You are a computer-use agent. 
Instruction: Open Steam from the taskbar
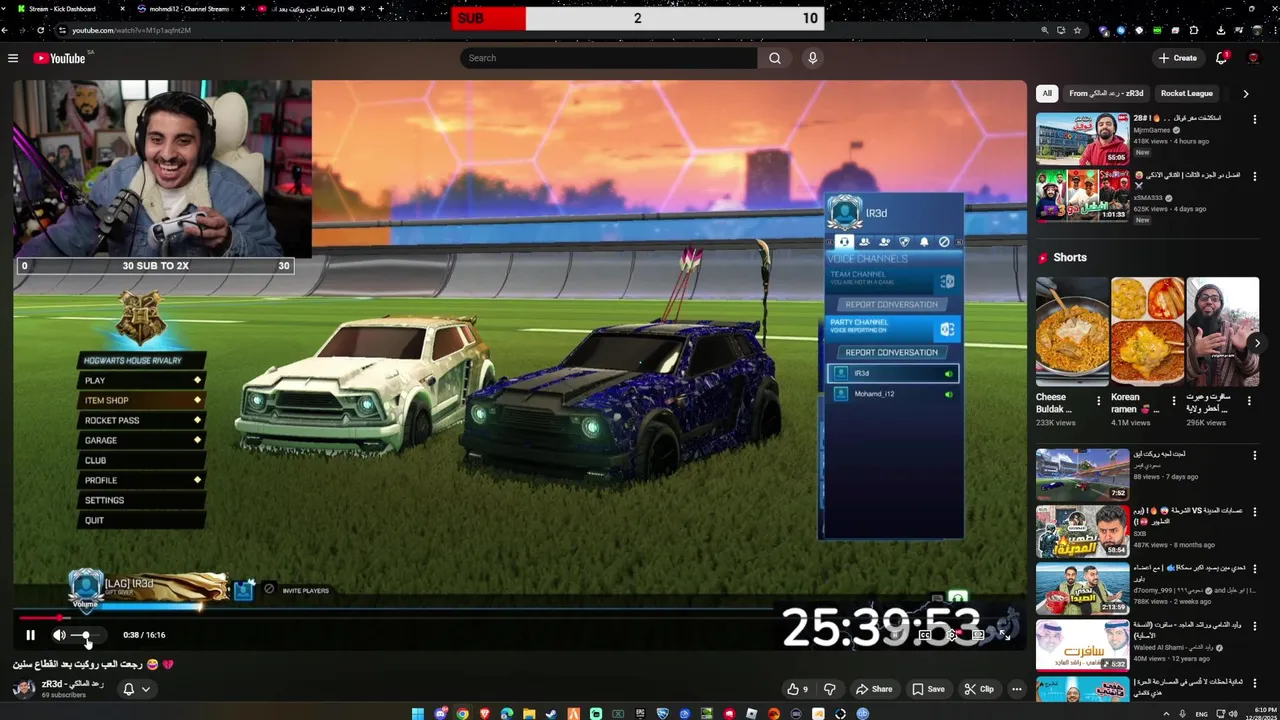pos(552,714)
